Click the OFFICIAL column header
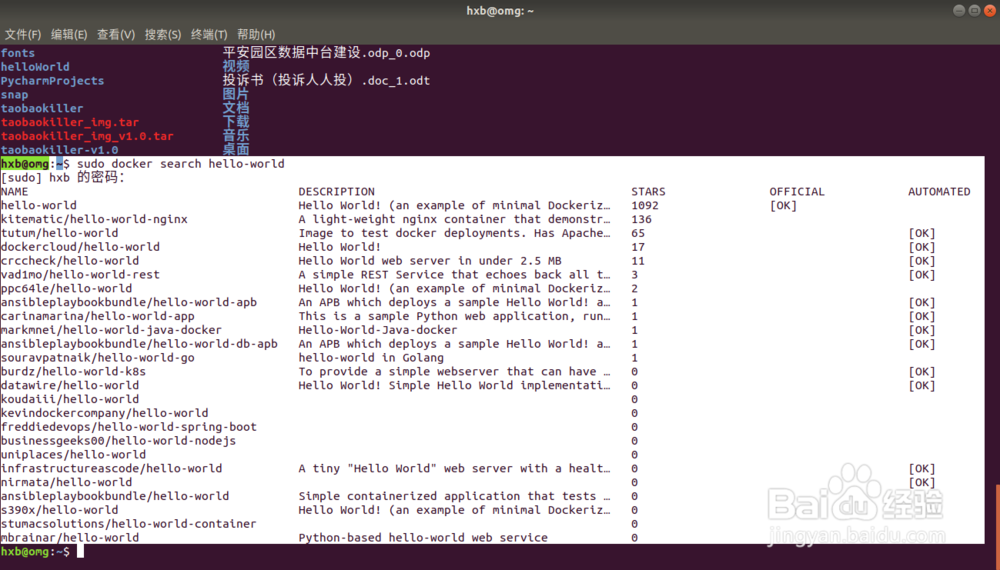 coord(797,191)
